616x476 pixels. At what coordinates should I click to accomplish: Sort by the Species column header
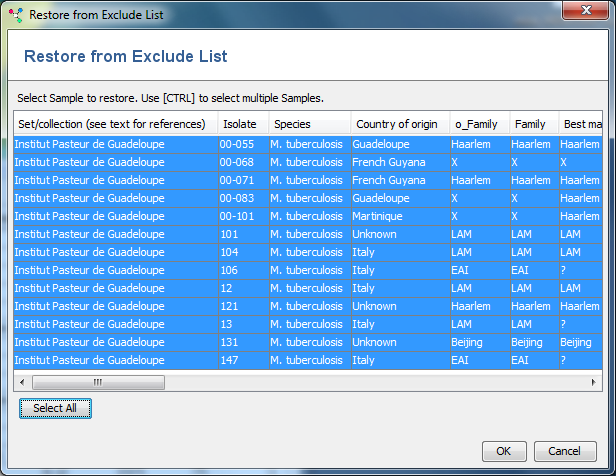click(x=292, y=124)
